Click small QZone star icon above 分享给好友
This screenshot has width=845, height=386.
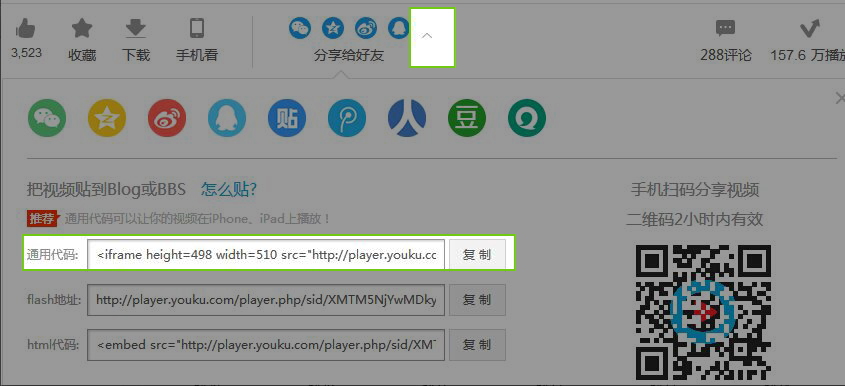click(333, 27)
